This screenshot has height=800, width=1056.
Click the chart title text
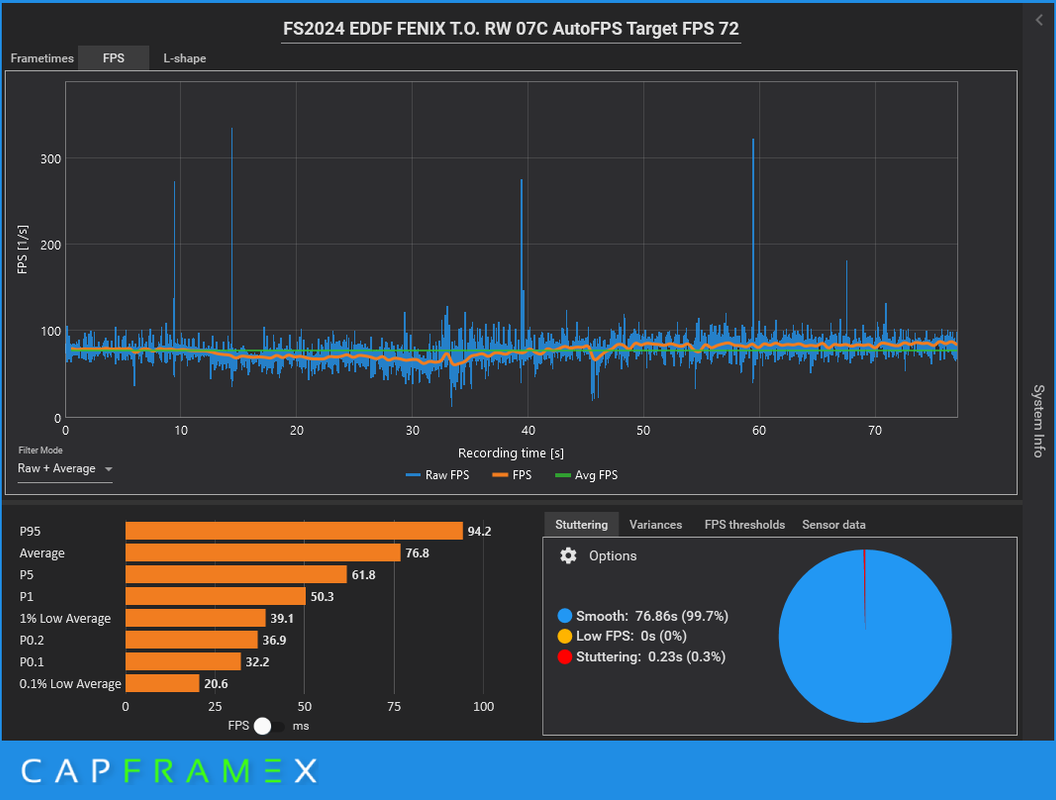[x=510, y=29]
